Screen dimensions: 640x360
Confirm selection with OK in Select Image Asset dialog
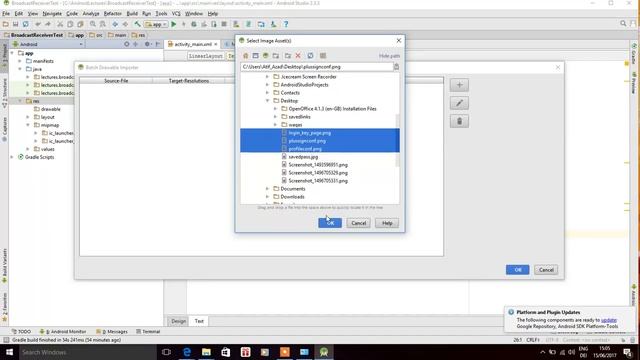pyautogui.click(x=330, y=223)
